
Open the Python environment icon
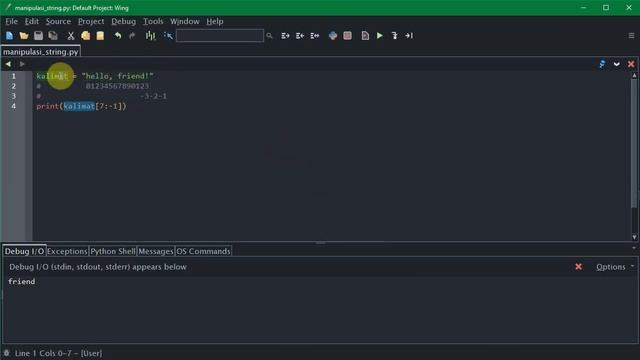333,36
